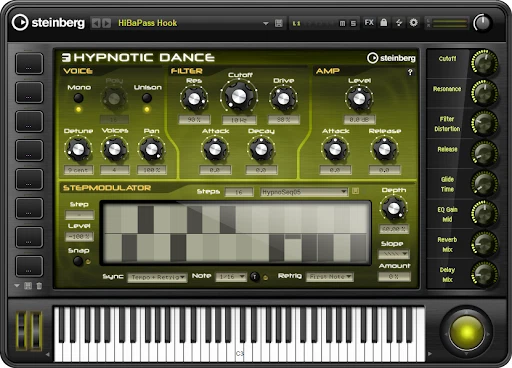The width and height of the screenshot is (512, 368).
Task: Click the large filter Cutoff knob
Action: point(239,97)
